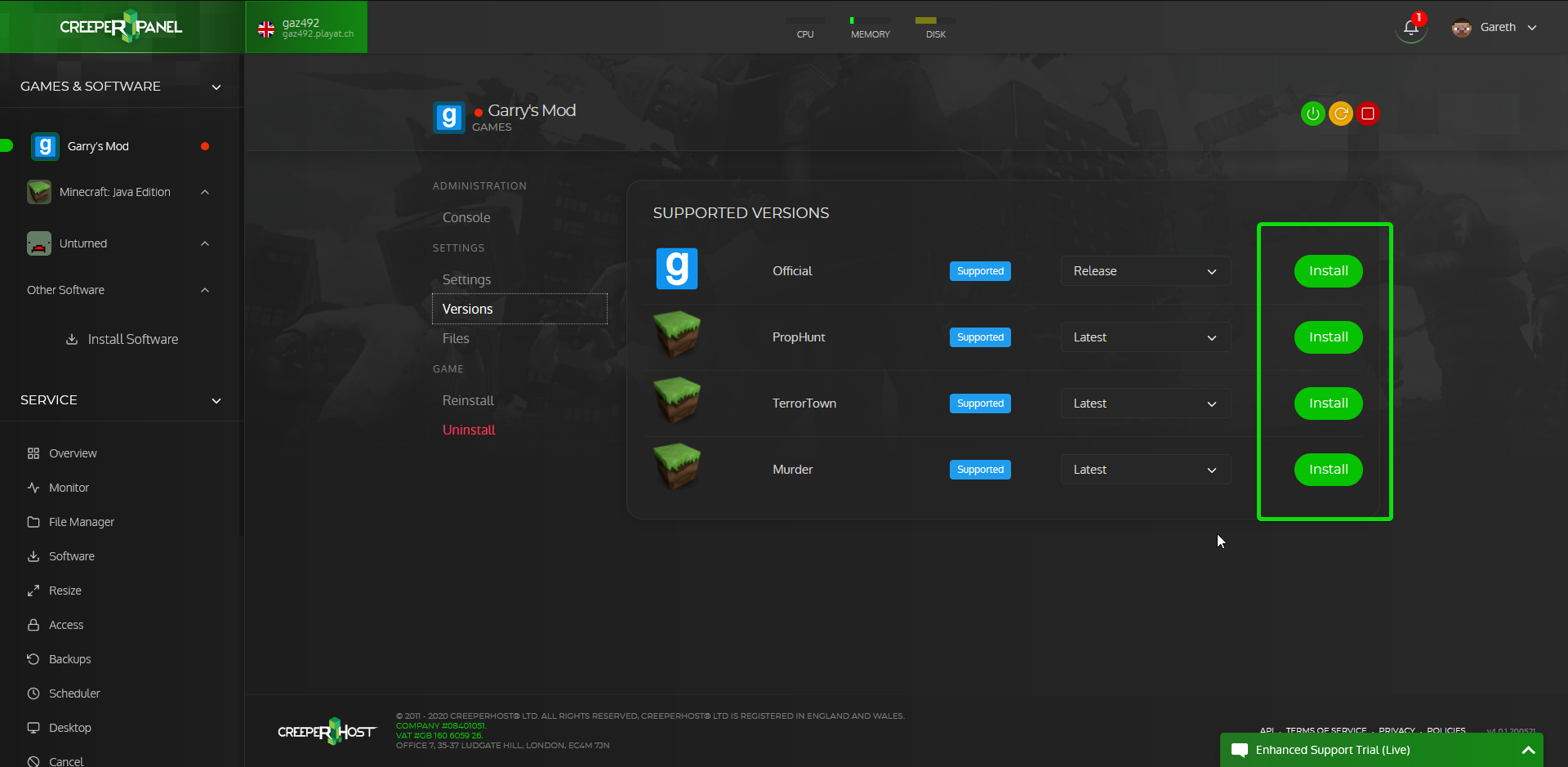Open the Settings menu item

tap(466, 279)
